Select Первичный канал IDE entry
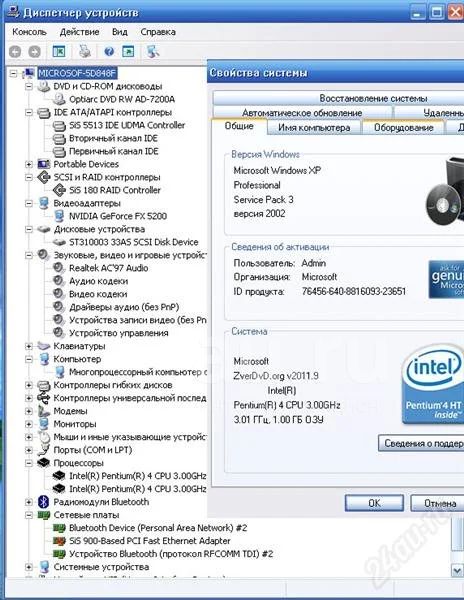Image resolution: width=464 pixels, height=600 pixels. pyautogui.click(x=114, y=152)
